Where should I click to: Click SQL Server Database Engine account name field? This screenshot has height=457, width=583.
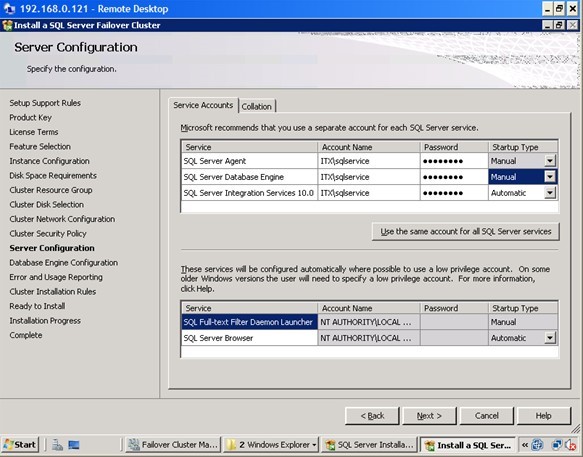click(x=369, y=177)
